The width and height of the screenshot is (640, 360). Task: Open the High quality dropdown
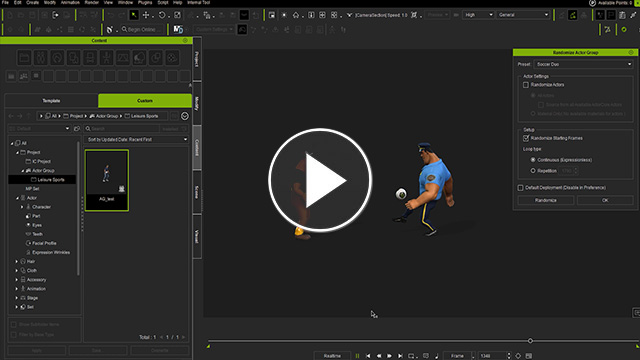(x=478, y=15)
